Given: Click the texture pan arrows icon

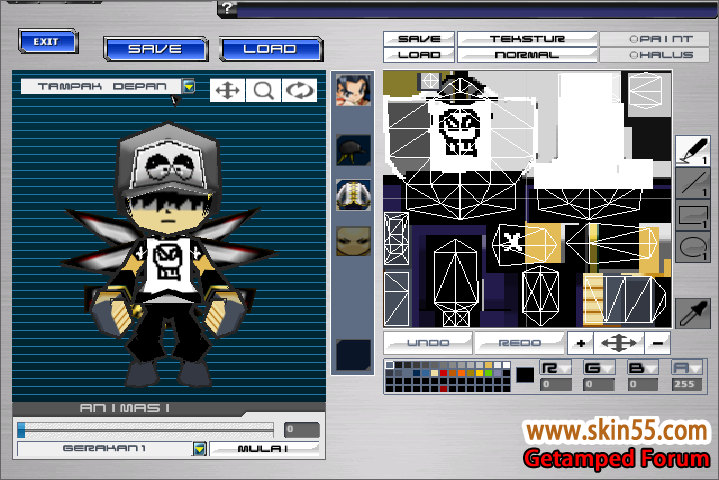Looking at the screenshot, I should (619, 343).
